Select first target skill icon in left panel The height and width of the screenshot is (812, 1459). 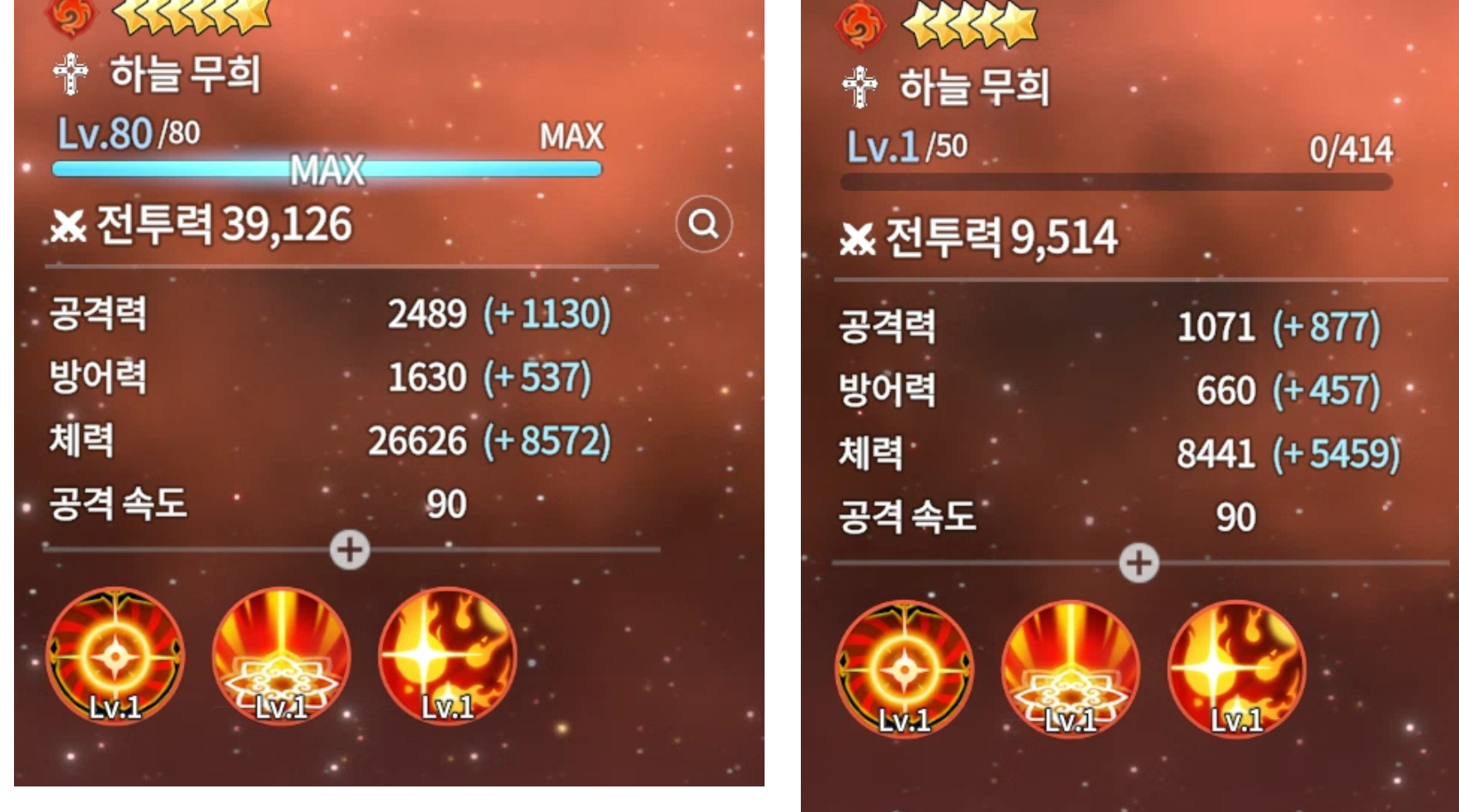(x=115, y=656)
